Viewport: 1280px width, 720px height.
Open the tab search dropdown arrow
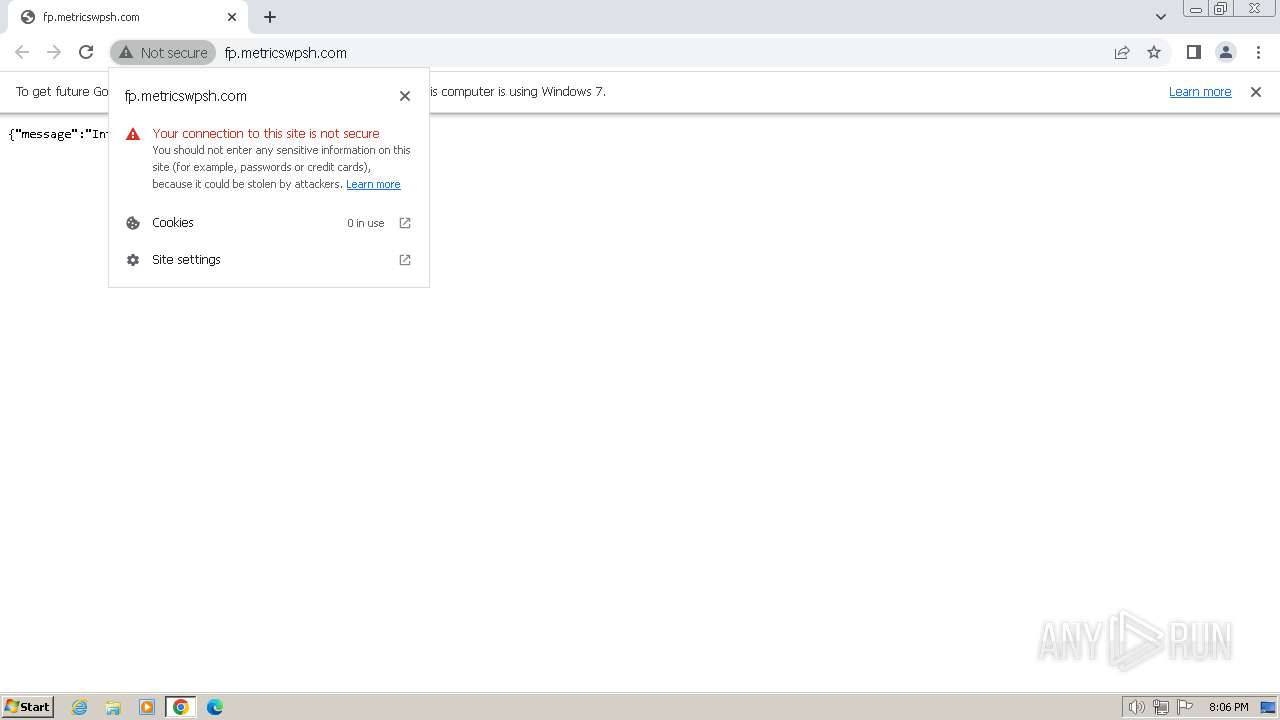point(1160,17)
